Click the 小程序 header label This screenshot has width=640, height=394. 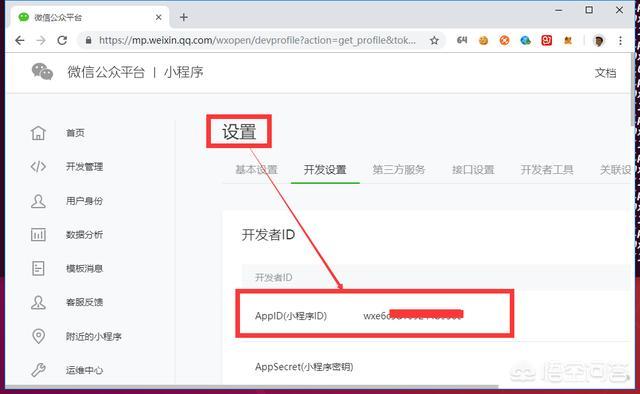pos(184,72)
